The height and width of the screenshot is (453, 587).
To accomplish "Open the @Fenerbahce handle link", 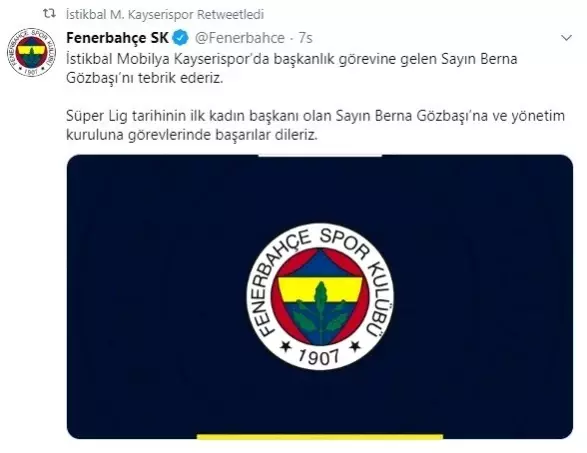I will point(240,38).
